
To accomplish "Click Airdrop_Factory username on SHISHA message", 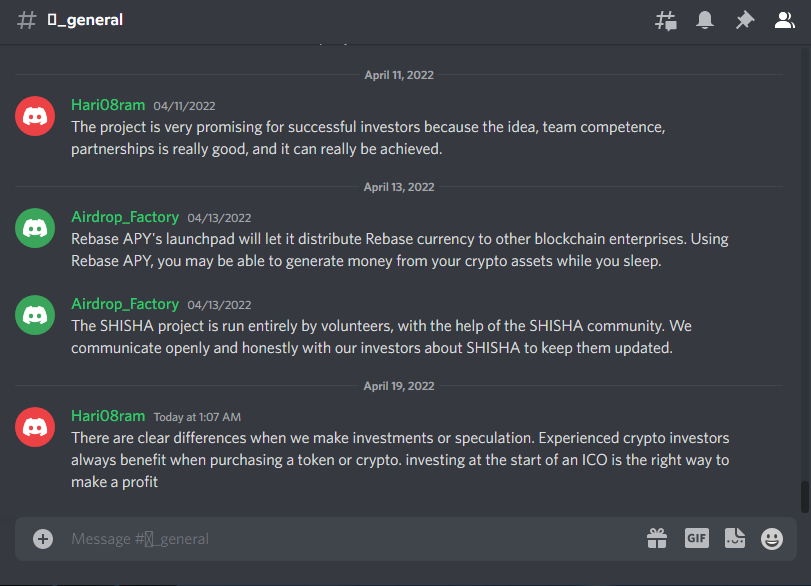I will click(x=125, y=304).
